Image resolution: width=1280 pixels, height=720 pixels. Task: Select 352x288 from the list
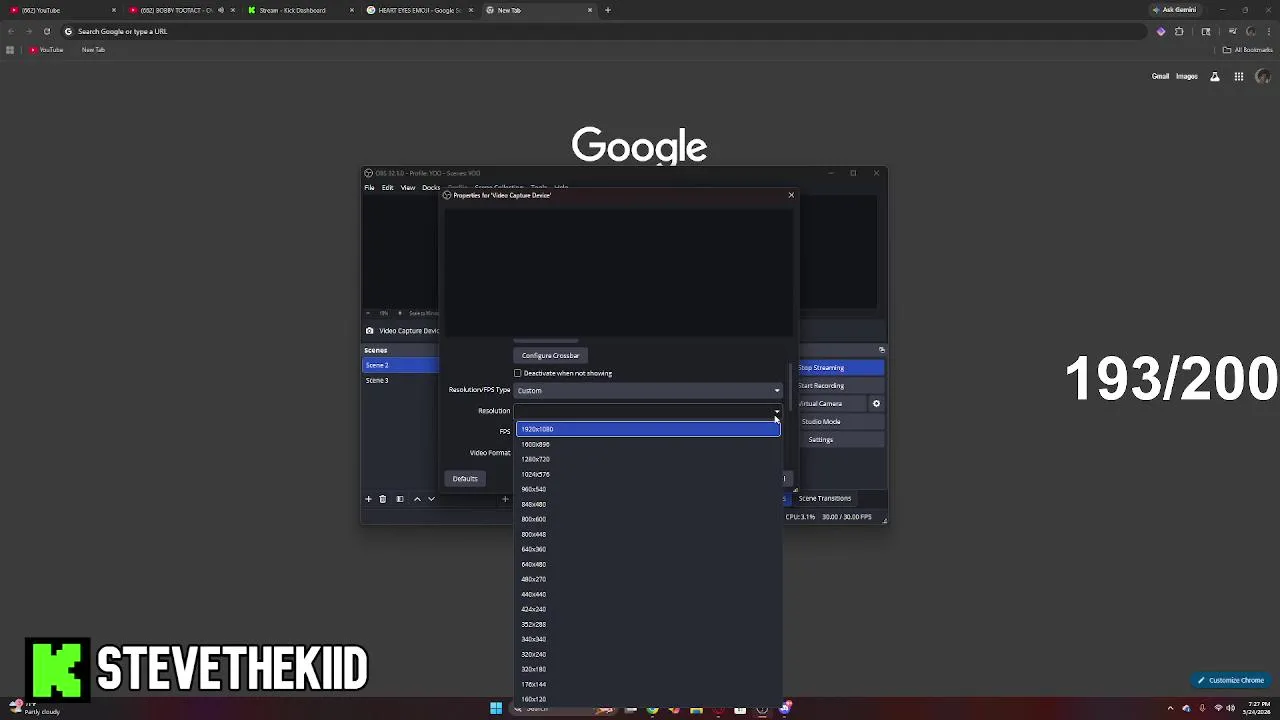[x=648, y=624]
